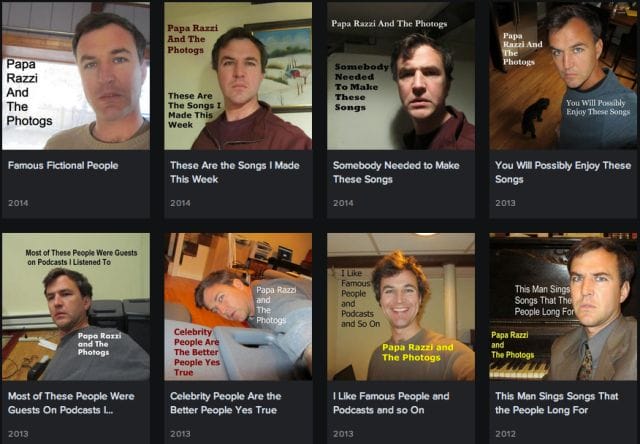Click Celebrity People Are the Better People title
The height and width of the screenshot is (444, 640).
226,403
